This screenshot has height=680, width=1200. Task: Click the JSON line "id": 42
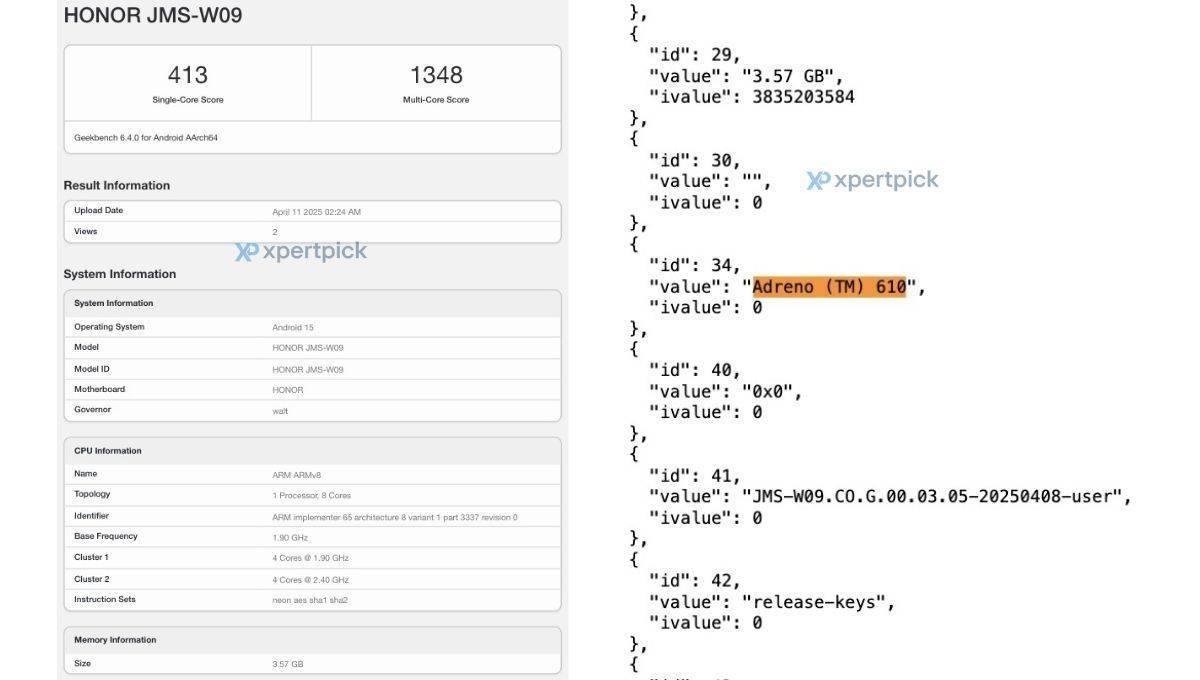[x=695, y=580]
